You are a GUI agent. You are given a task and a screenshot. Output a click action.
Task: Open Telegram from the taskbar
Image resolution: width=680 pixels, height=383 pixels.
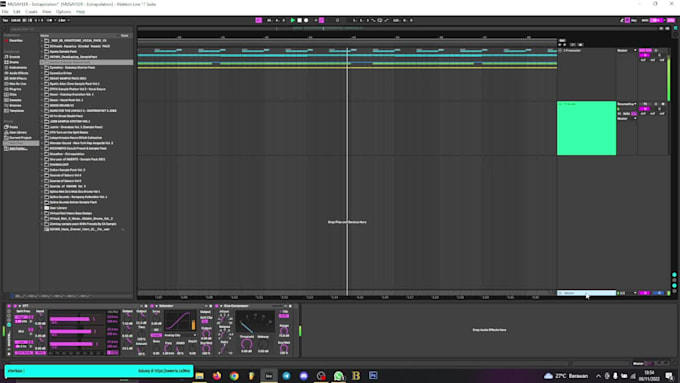[x=286, y=376]
